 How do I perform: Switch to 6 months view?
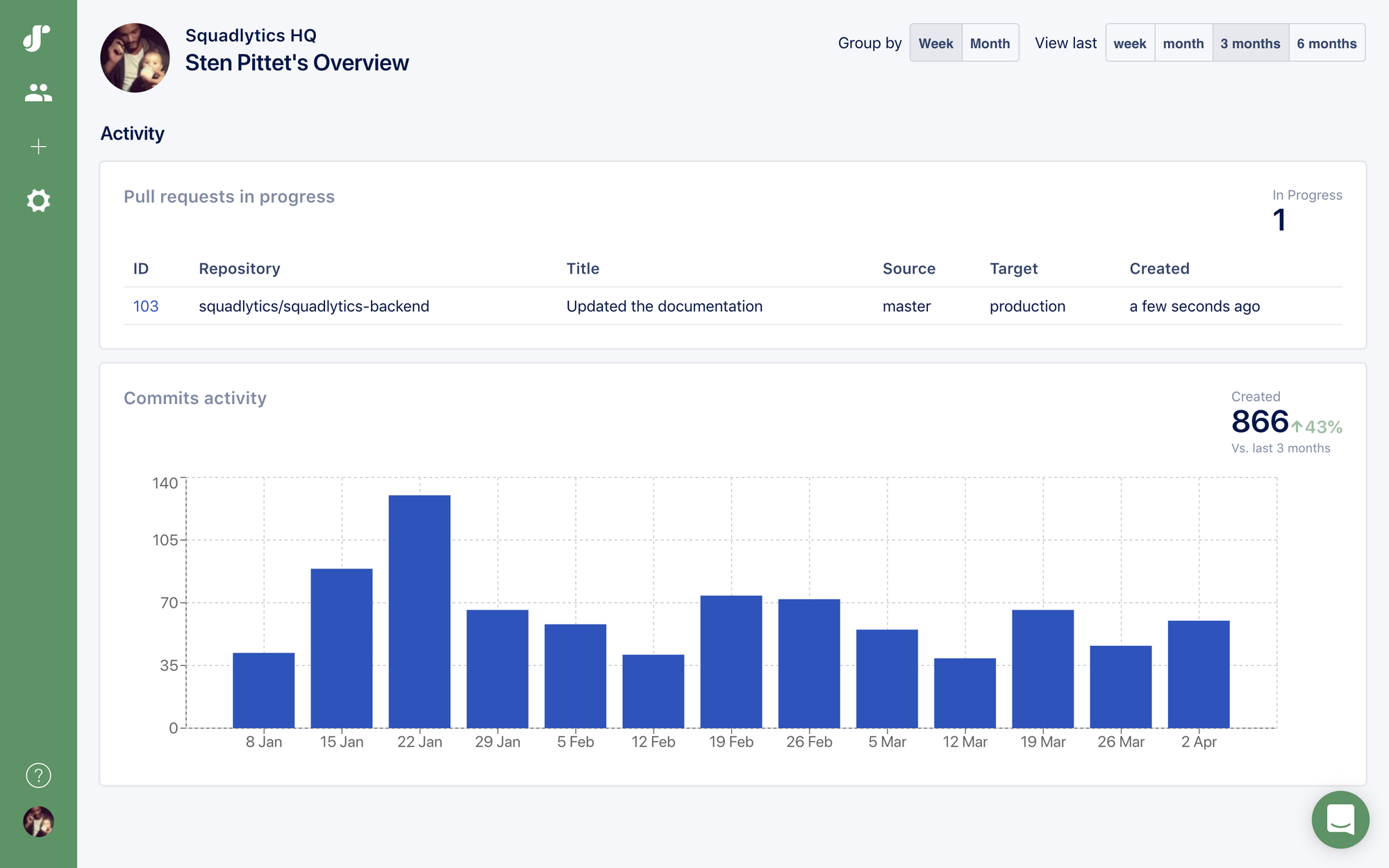point(1326,43)
